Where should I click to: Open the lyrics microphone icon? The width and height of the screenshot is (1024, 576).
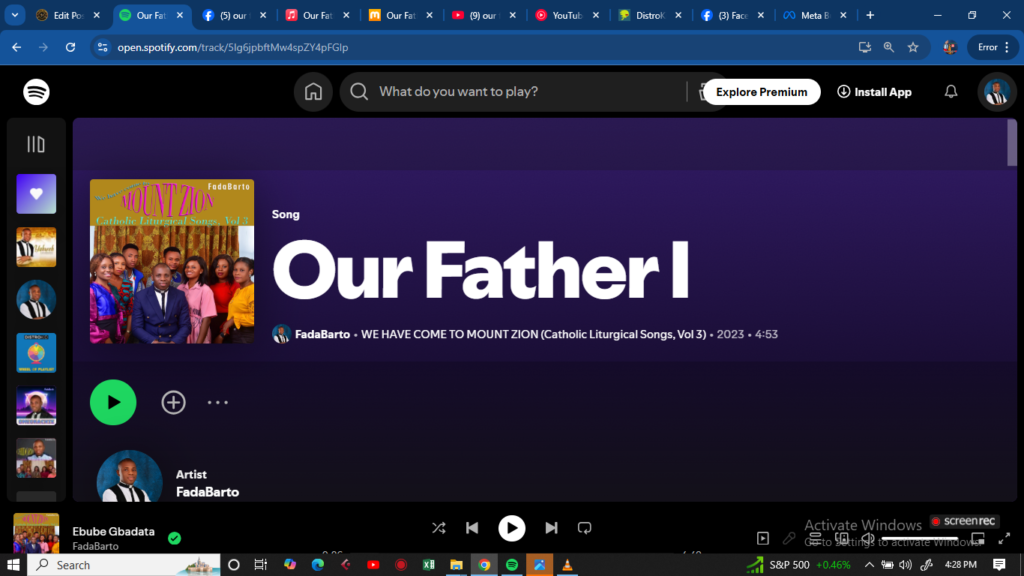click(790, 538)
